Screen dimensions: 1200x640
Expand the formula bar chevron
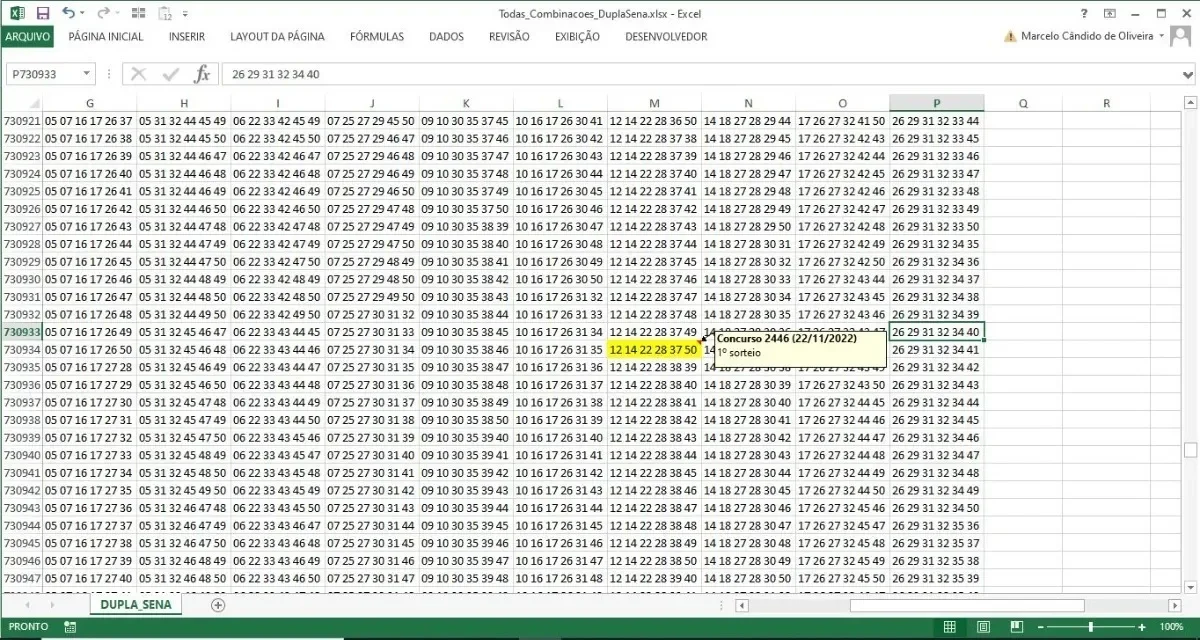coord(1188,74)
